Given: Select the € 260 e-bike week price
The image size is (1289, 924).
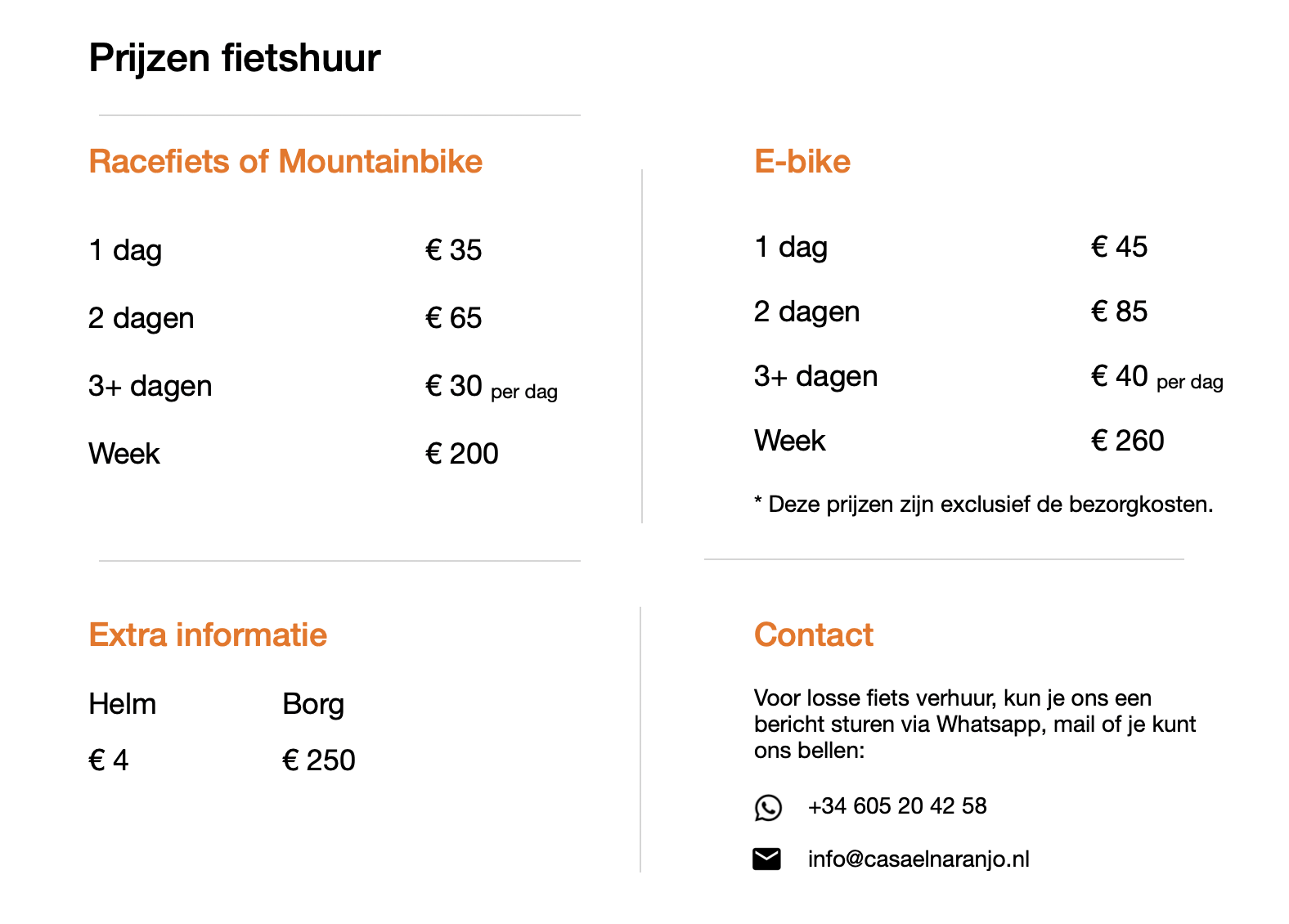Looking at the screenshot, I should pyautogui.click(x=1127, y=441).
